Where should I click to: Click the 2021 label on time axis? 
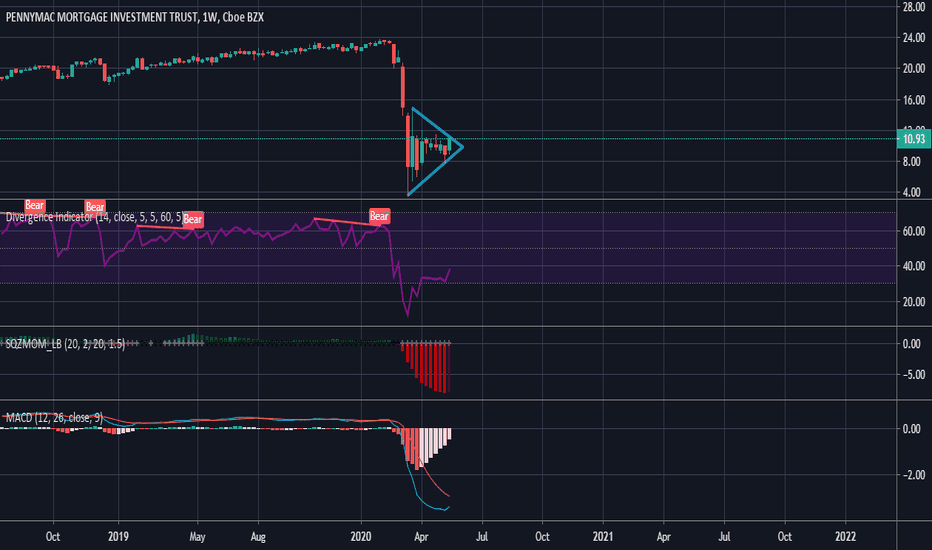click(603, 536)
